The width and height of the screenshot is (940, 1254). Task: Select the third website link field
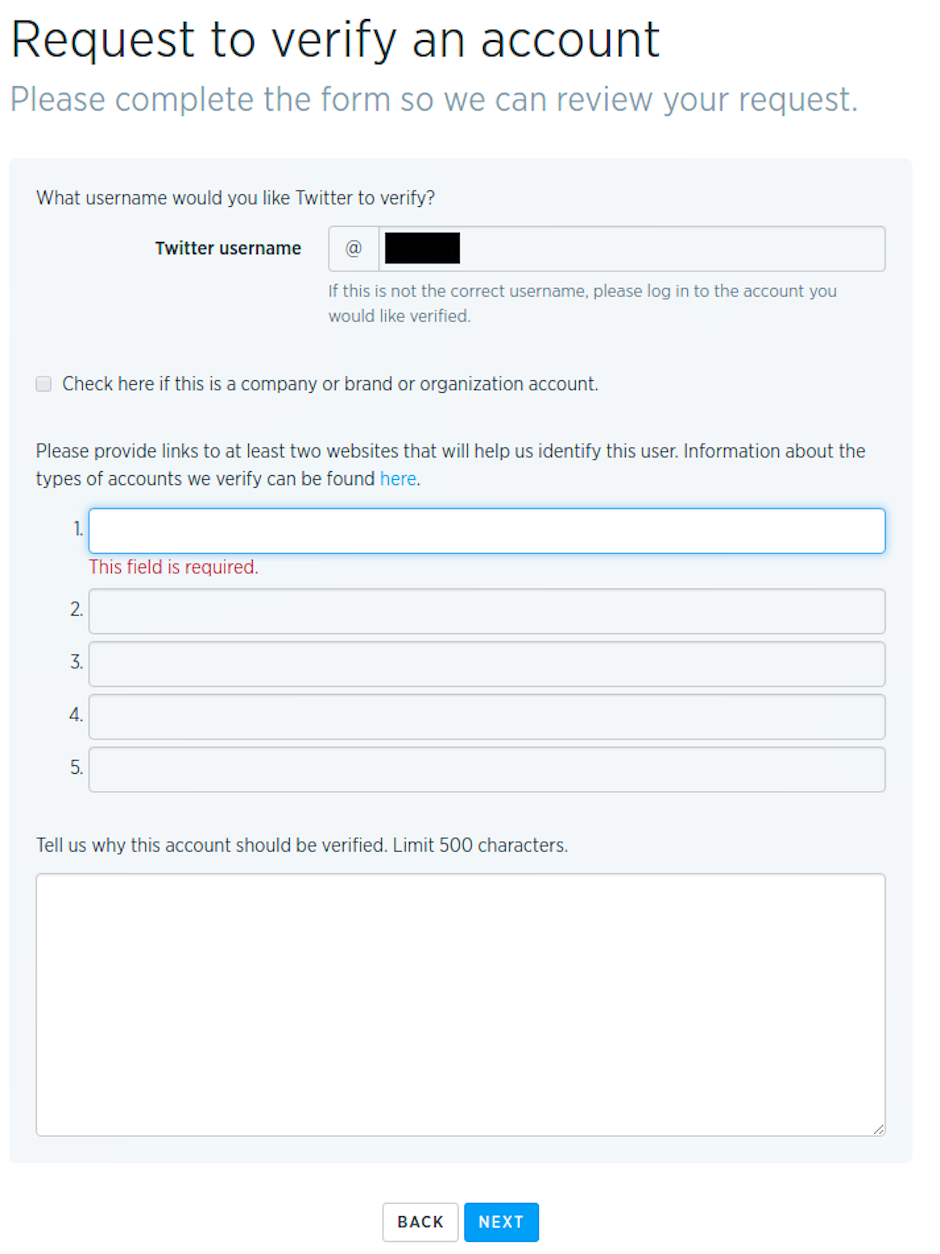(x=486, y=664)
